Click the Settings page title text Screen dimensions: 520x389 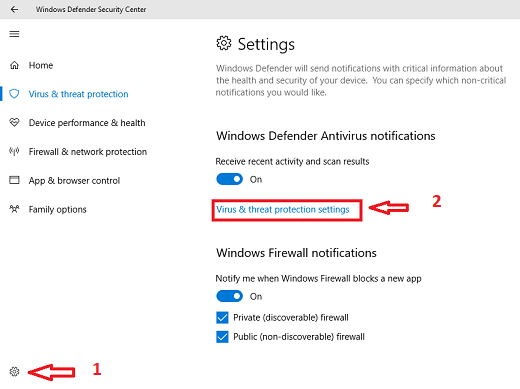(266, 44)
